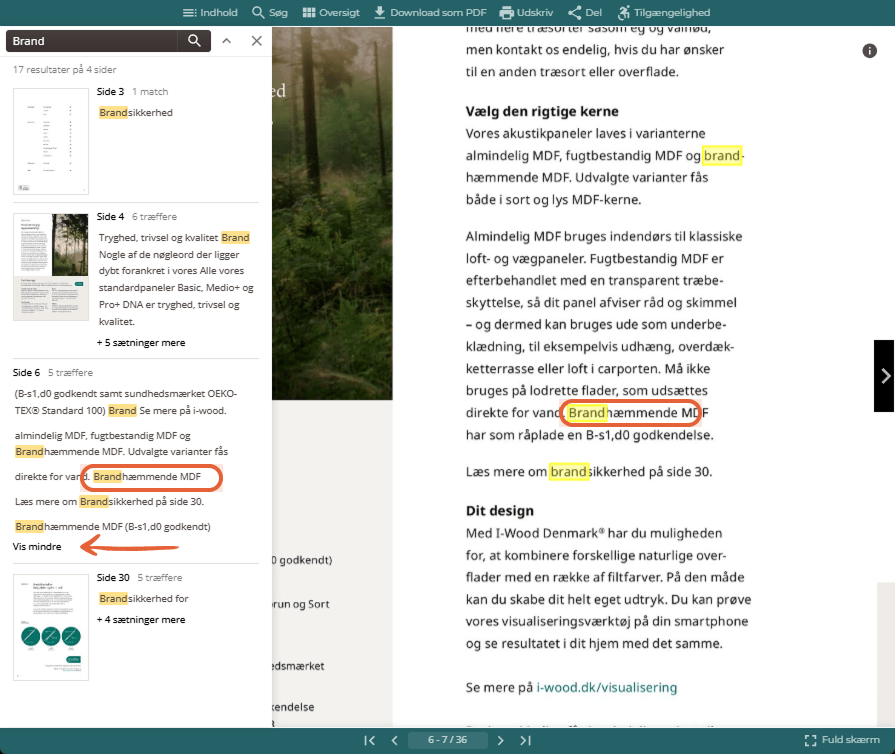Click the 'Dit design' heading

499,511
